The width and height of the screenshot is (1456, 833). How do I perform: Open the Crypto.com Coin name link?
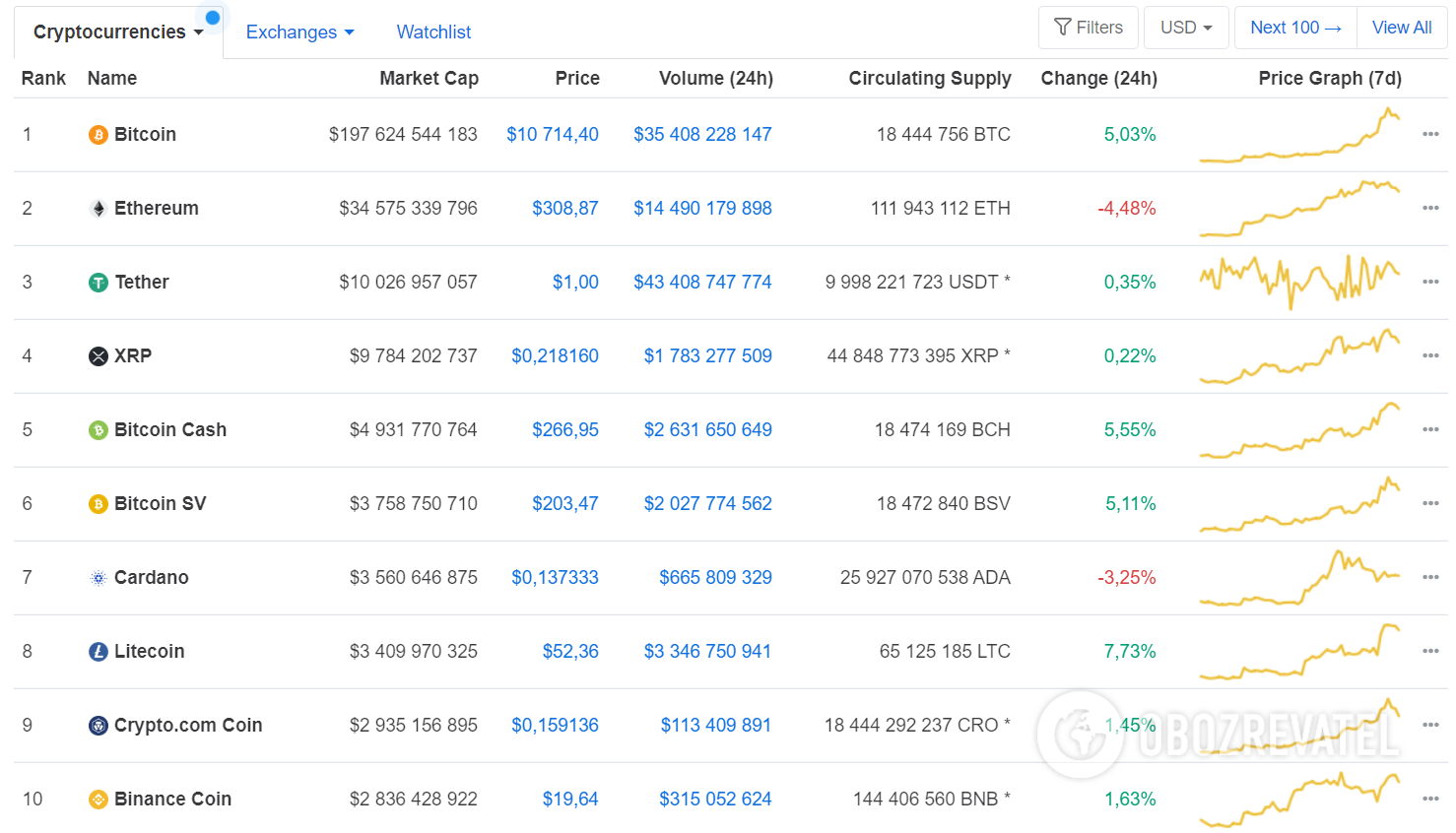(188, 725)
